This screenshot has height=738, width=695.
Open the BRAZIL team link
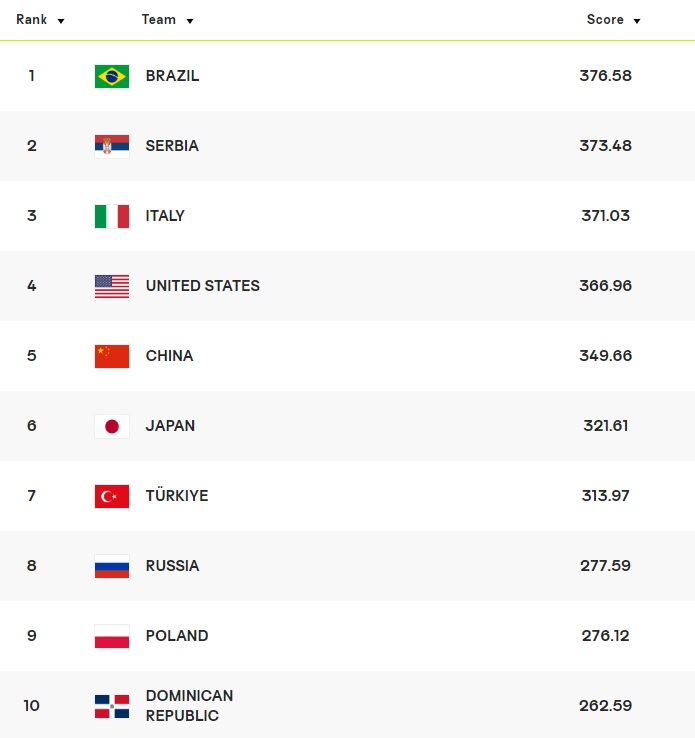pyautogui.click(x=172, y=76)
